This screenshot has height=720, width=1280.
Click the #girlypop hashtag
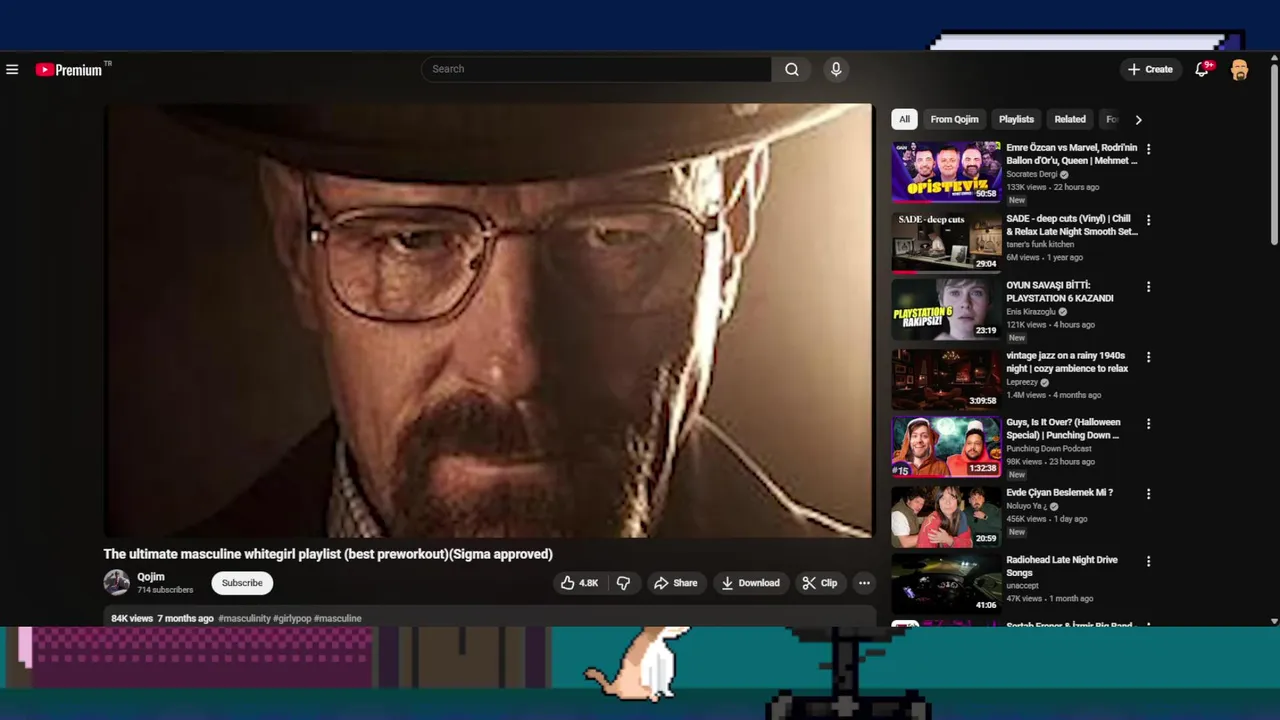[292, 618]
